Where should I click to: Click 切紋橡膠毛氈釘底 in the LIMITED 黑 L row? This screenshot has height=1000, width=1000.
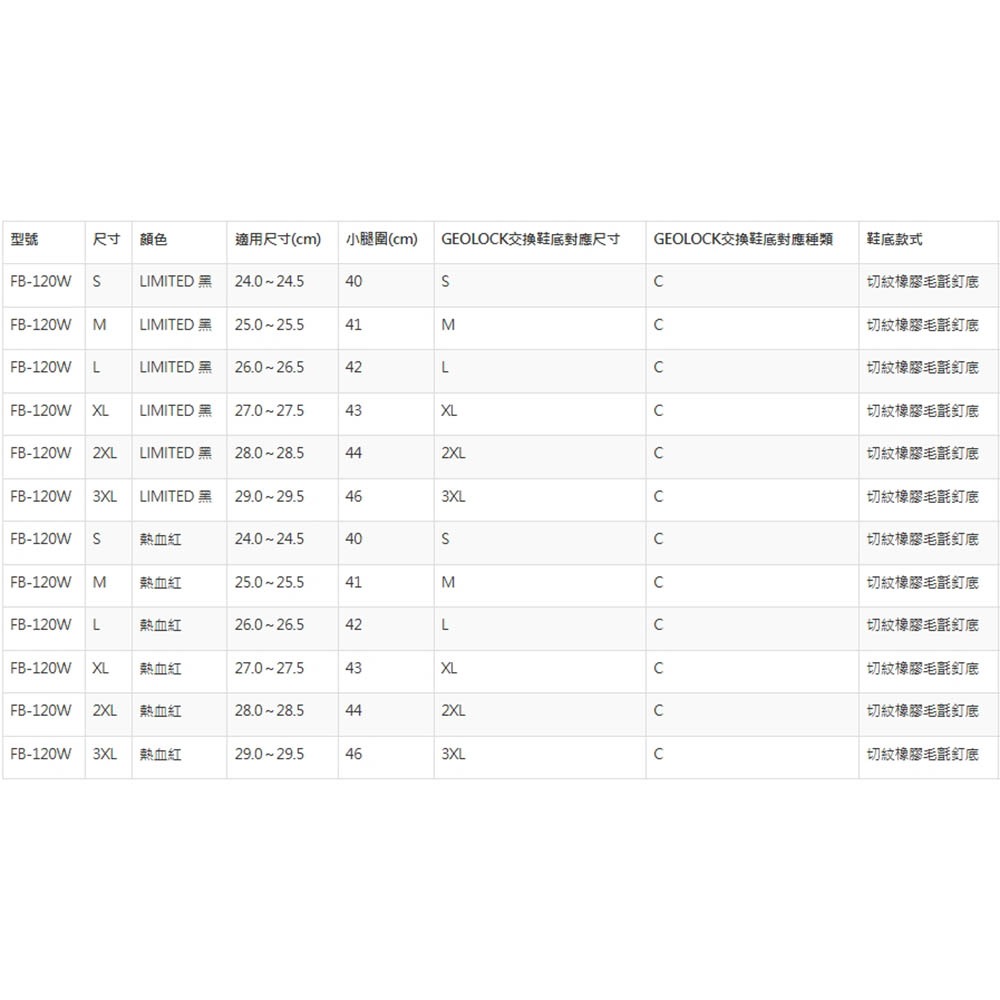(x=922, y=368)
